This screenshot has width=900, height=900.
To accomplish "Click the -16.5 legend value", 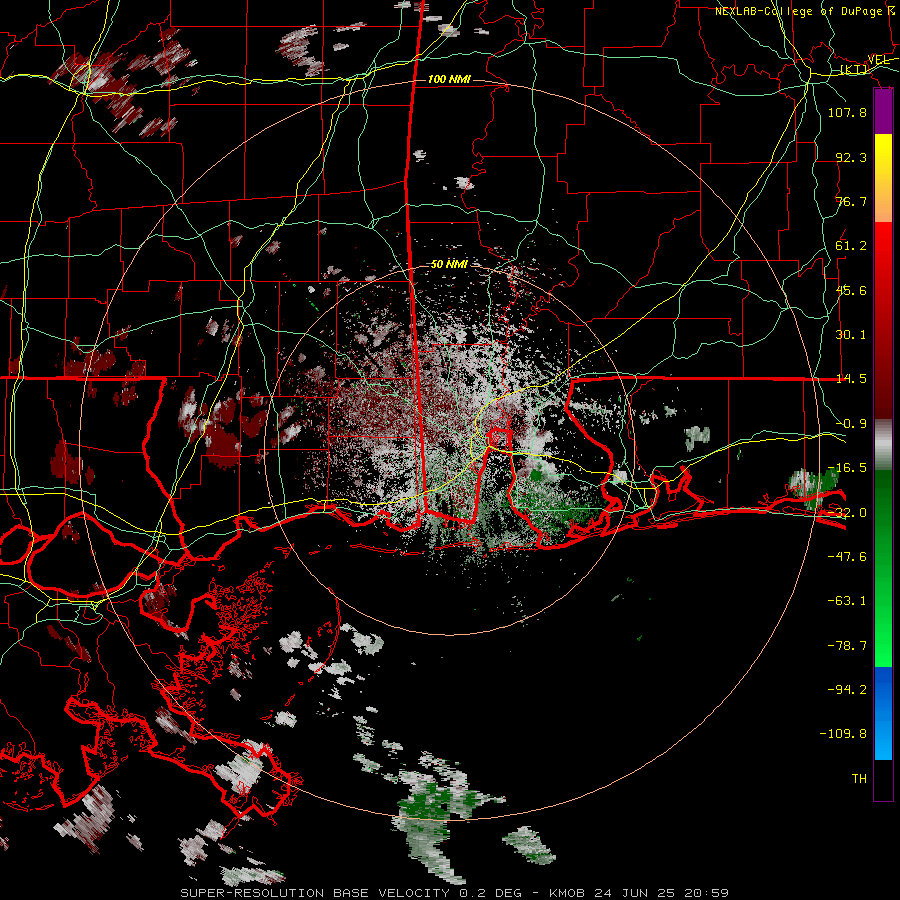I will click(847, 468).
